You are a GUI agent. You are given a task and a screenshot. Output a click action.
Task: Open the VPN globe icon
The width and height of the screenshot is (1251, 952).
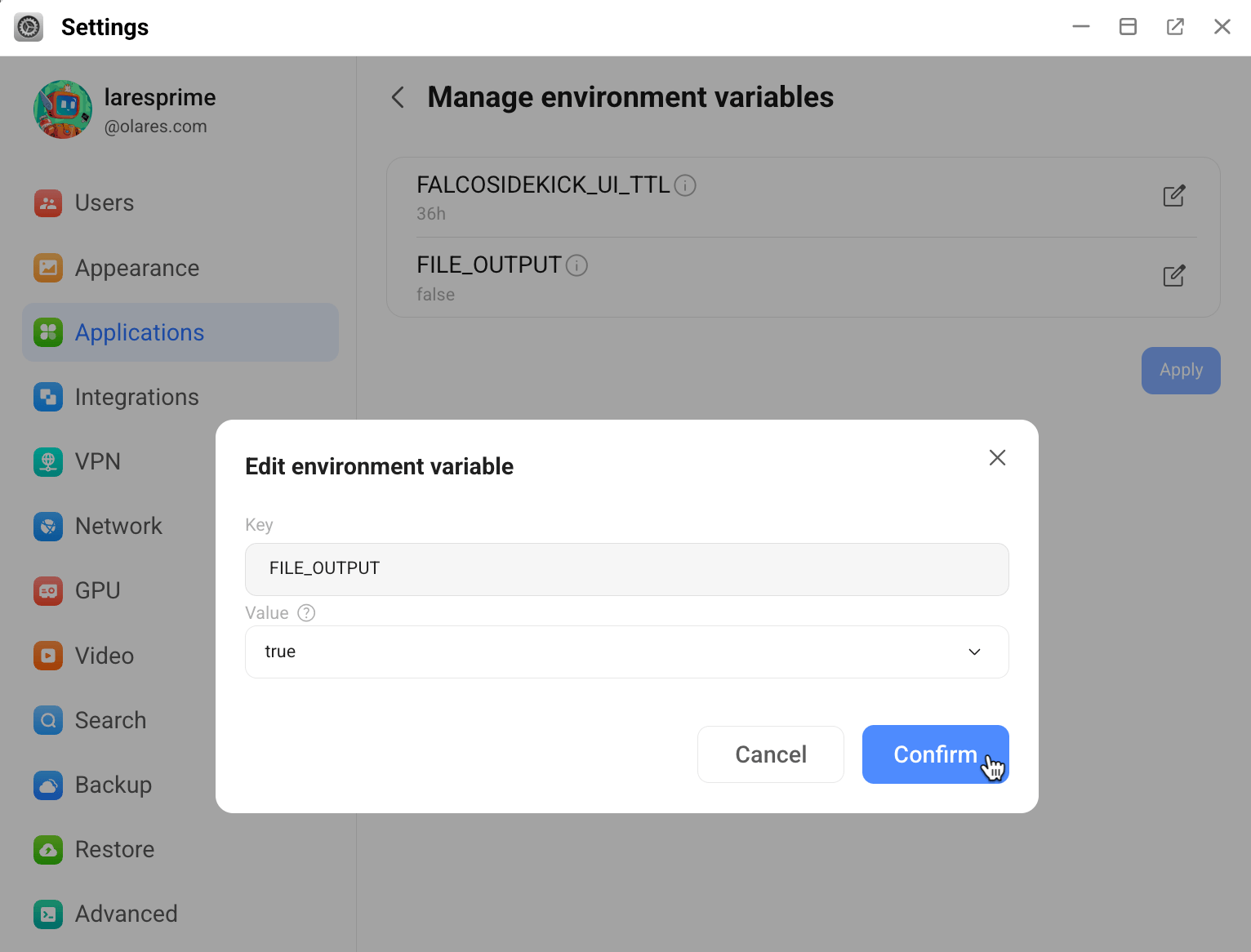[x=48, y=461]
